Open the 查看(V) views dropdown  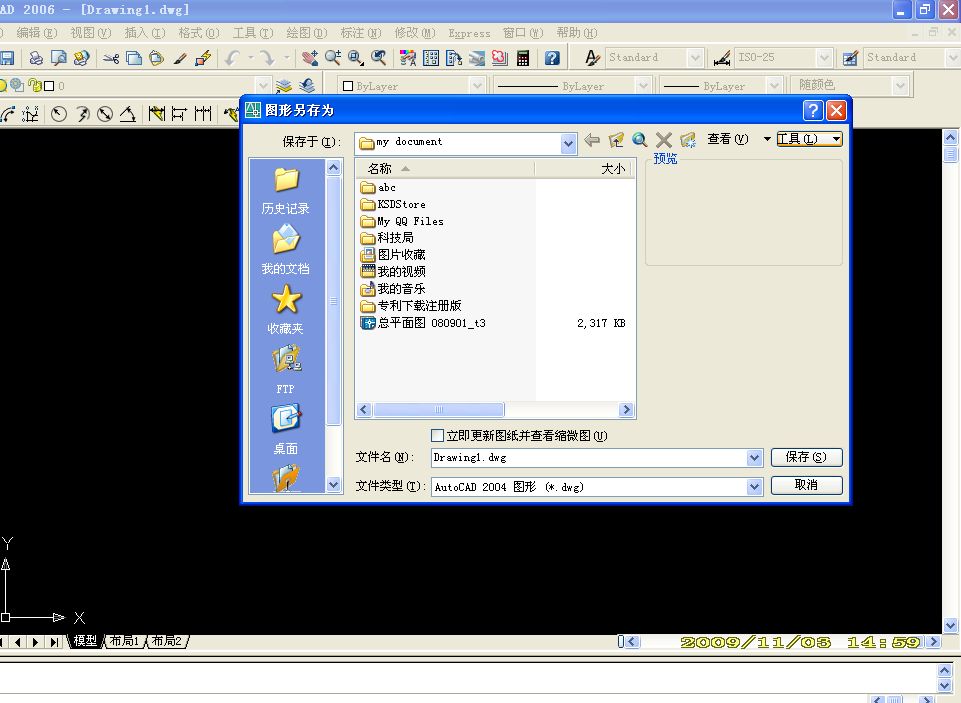click(x=739, y=139)
